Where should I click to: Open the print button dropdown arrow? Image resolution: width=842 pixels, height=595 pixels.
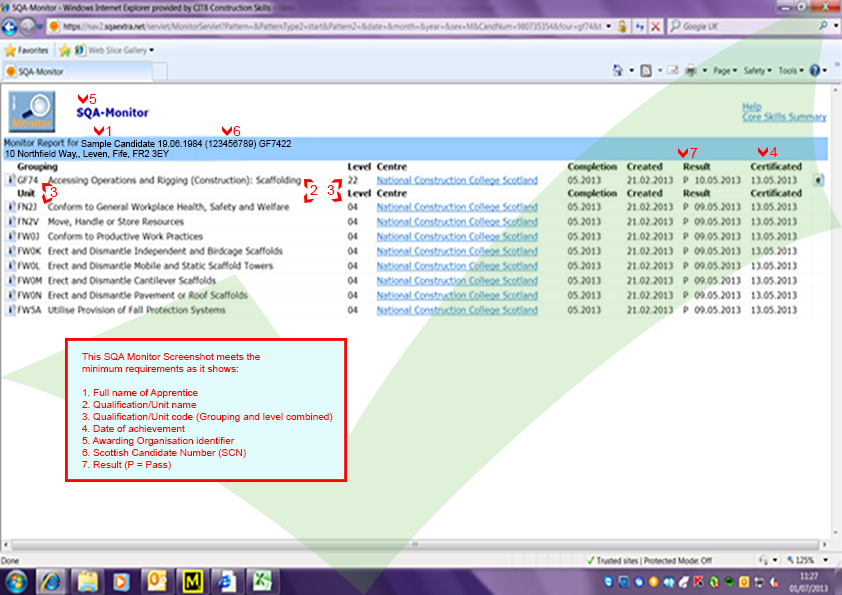[x=704, y=70]
